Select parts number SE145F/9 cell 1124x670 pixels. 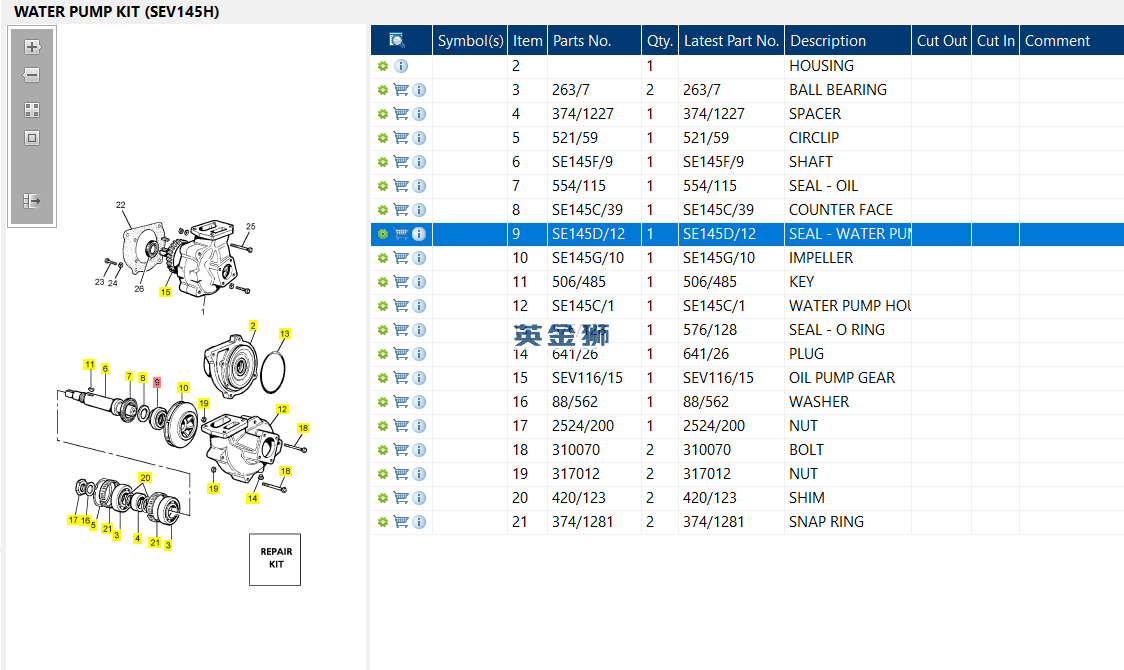click(594, 162)
